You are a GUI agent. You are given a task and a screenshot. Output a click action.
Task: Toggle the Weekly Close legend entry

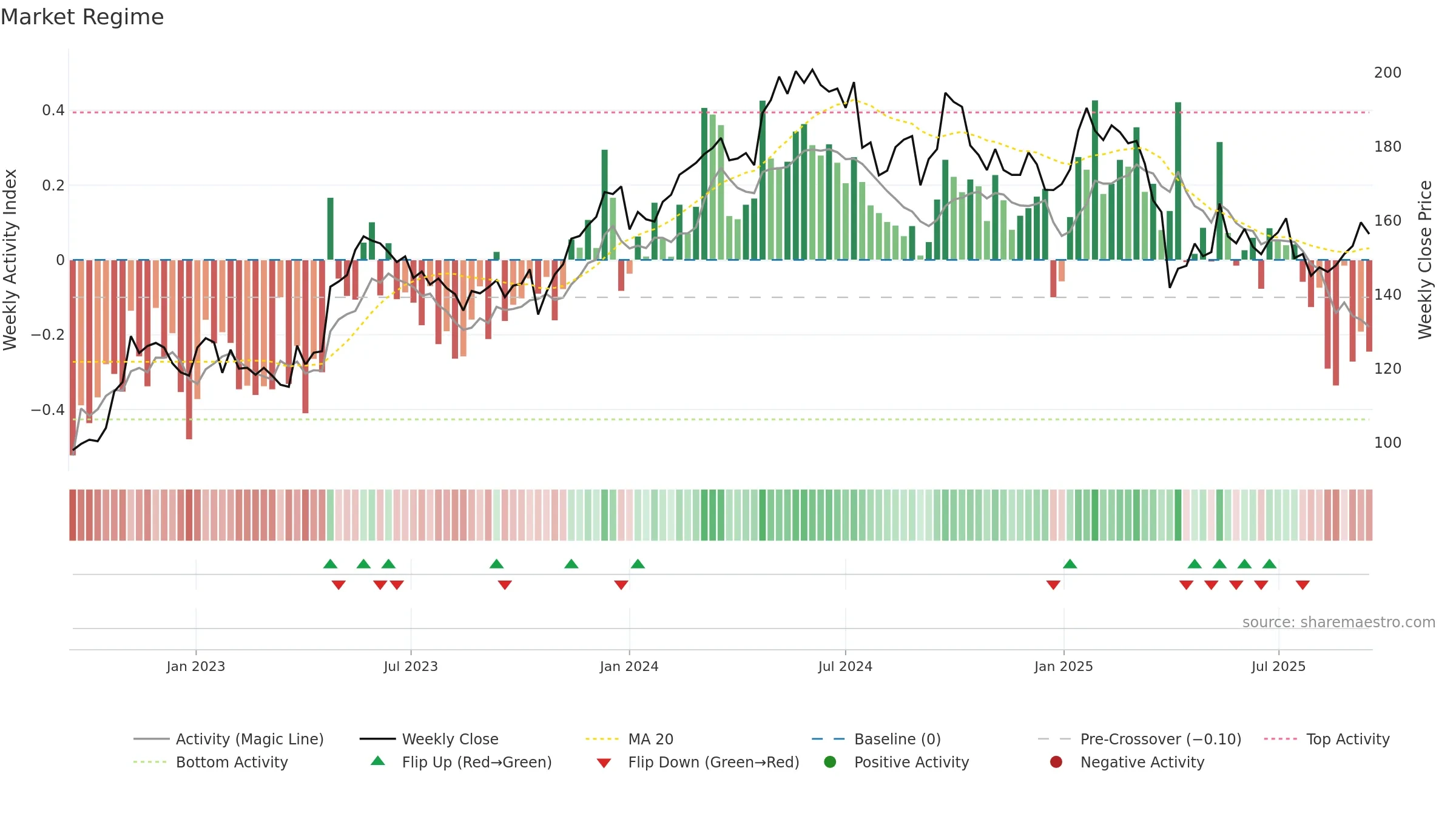coord(429,739)
